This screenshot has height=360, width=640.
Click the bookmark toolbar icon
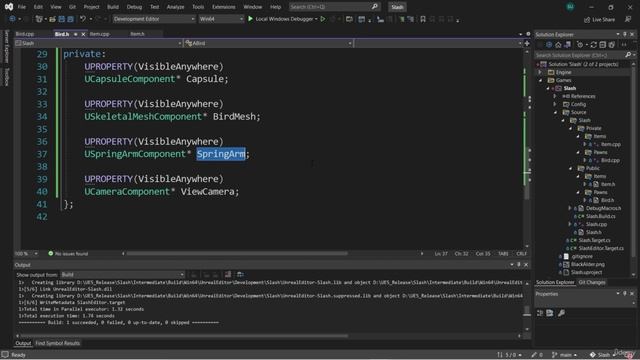pyautogui.click(x=423, y=19)
